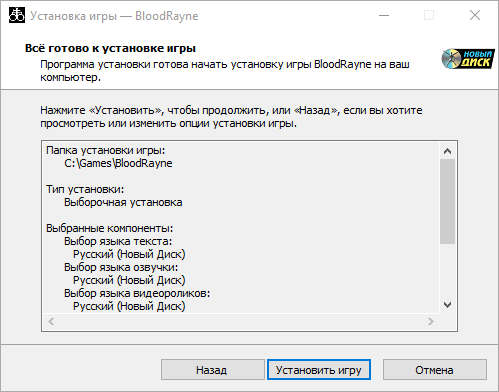
Task: Click Русский (Новый Диск) under voice language
Action: click(x=129, y=280)
